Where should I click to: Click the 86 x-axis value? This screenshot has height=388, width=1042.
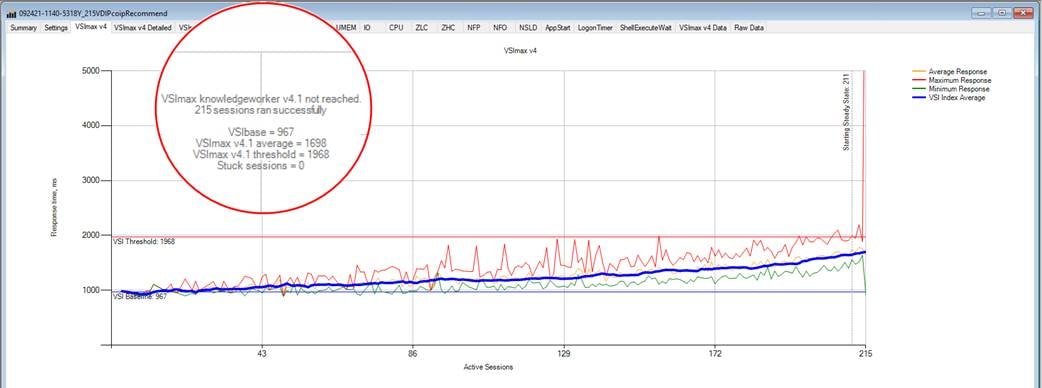click(413, 354)
